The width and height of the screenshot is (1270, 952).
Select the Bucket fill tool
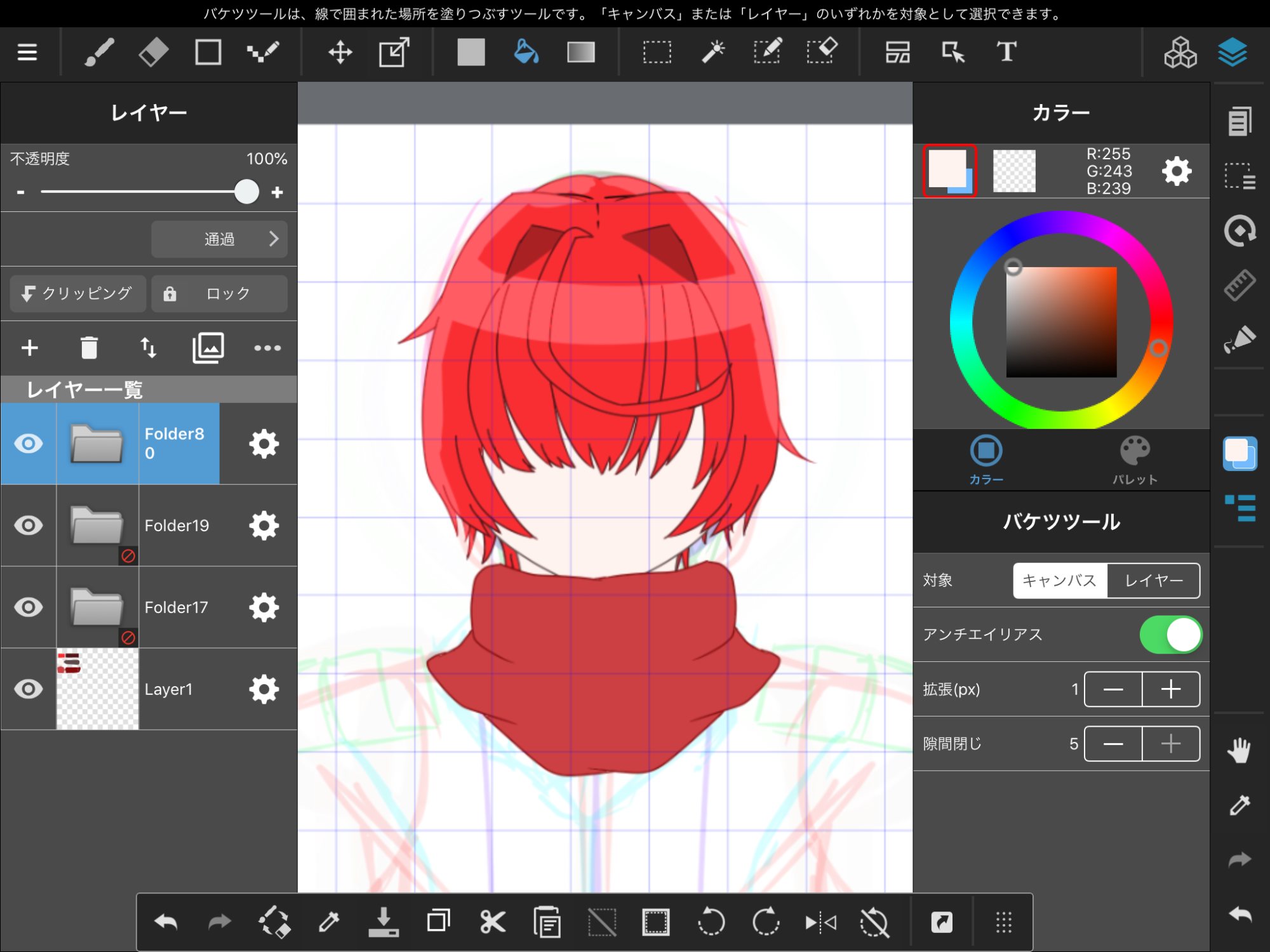(x=525, y=52)
